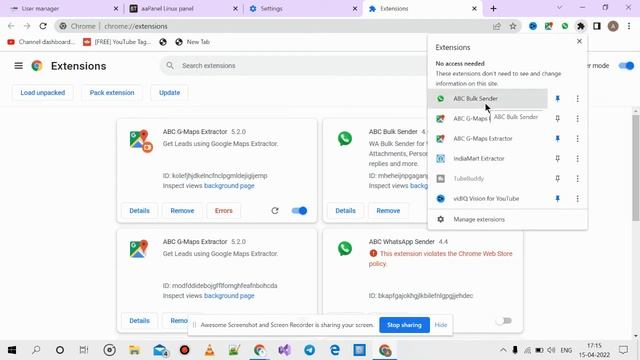This screenshot has height=360, width=640.
Task: Select IndiaMart Extractor in extensions popup
Action: point(487,158)
